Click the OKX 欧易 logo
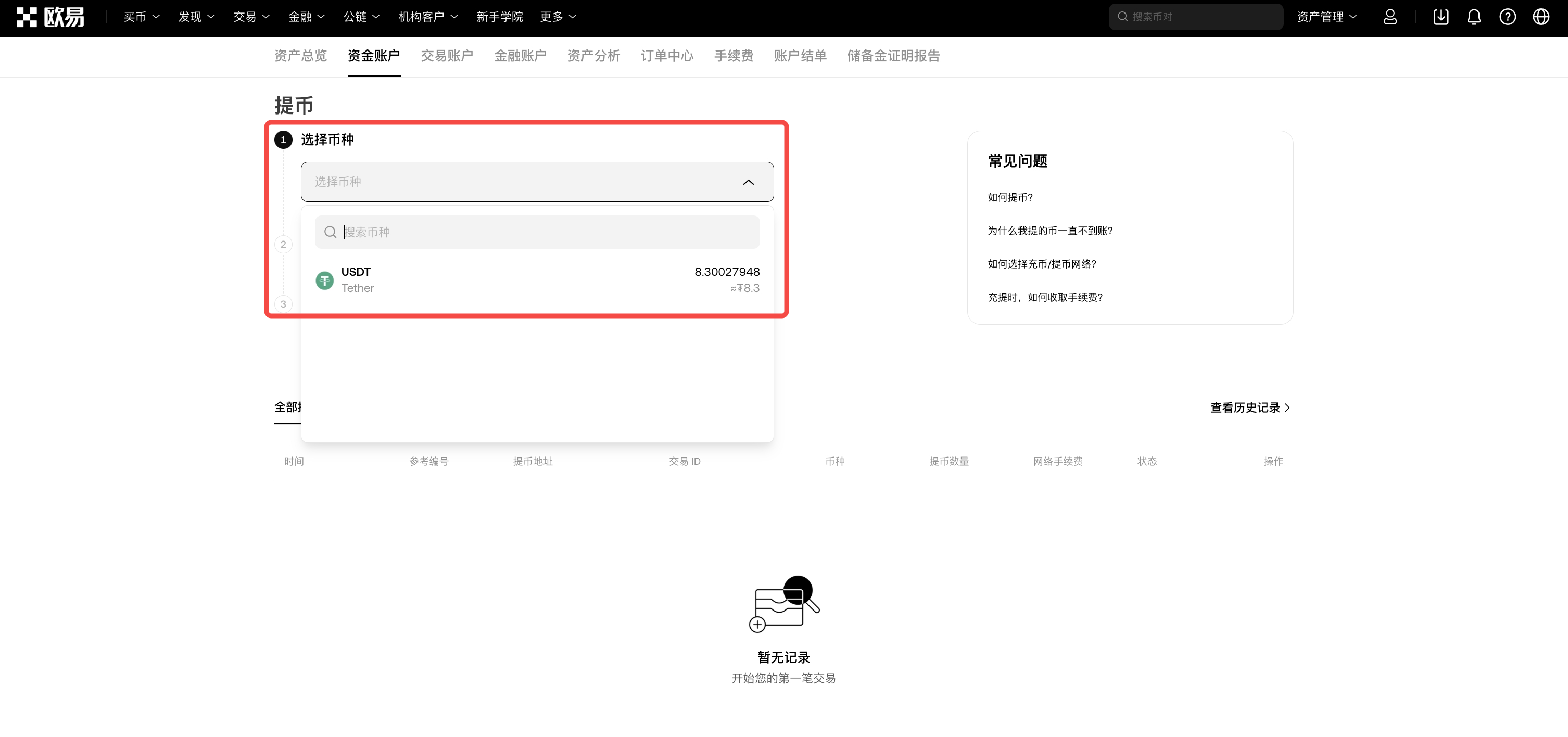Viewport: 1568px width, 737px height. coord(50,17)
